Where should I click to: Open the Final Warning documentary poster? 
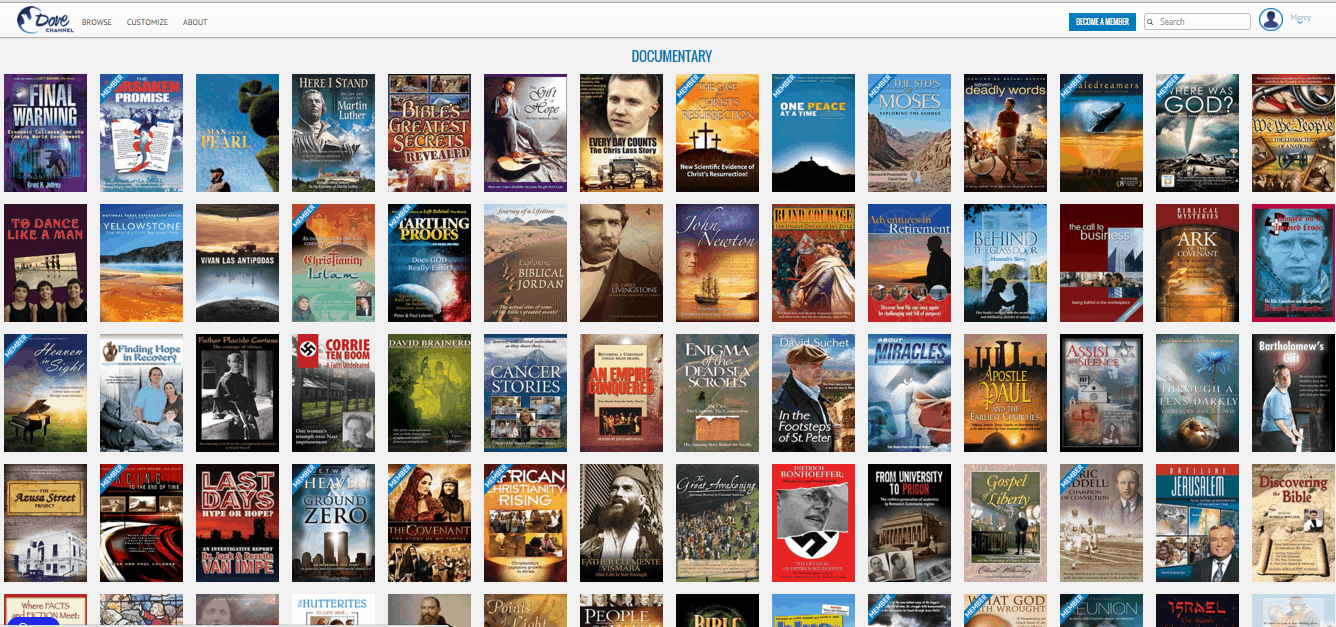[x=45, y=133]
